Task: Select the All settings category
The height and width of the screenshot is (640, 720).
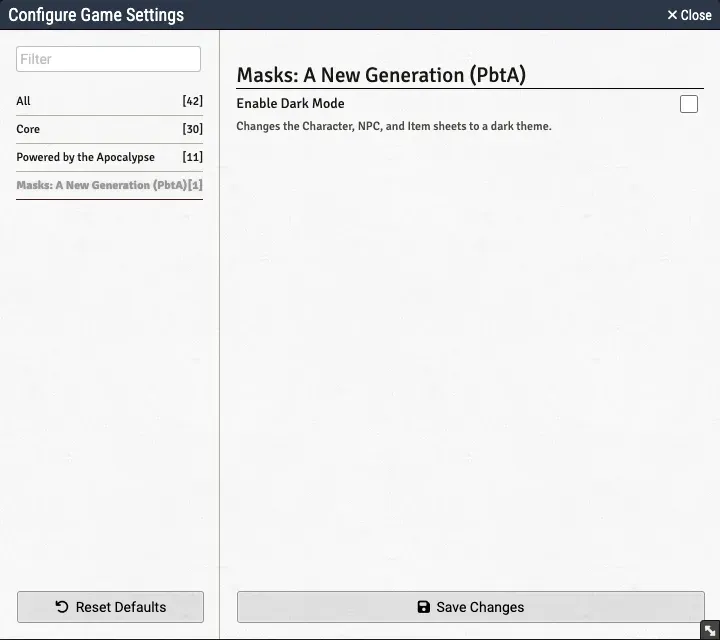Action: pos(109,101)
